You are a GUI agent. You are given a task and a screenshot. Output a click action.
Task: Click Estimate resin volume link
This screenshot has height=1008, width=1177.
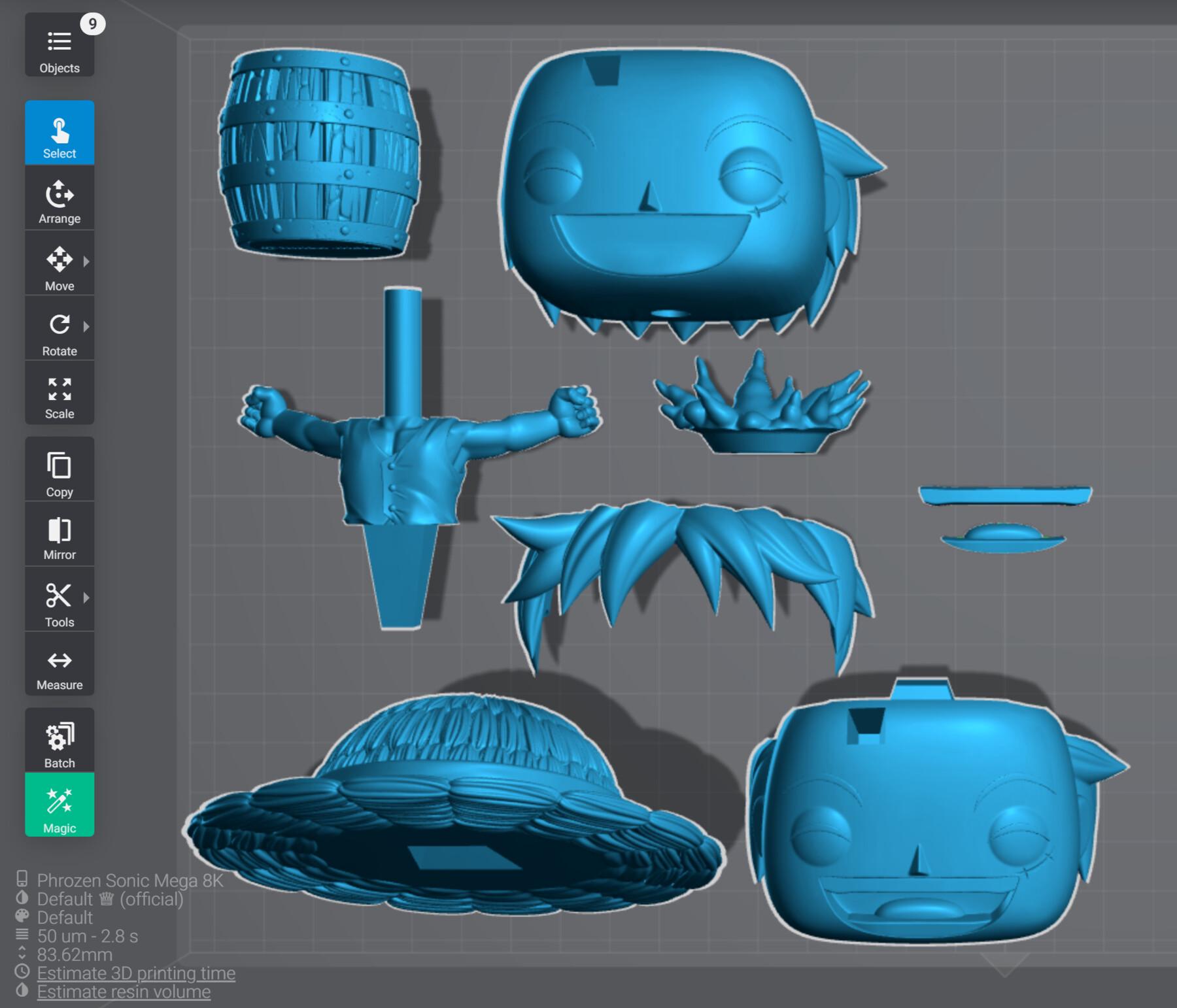click(x=124, y=992)
